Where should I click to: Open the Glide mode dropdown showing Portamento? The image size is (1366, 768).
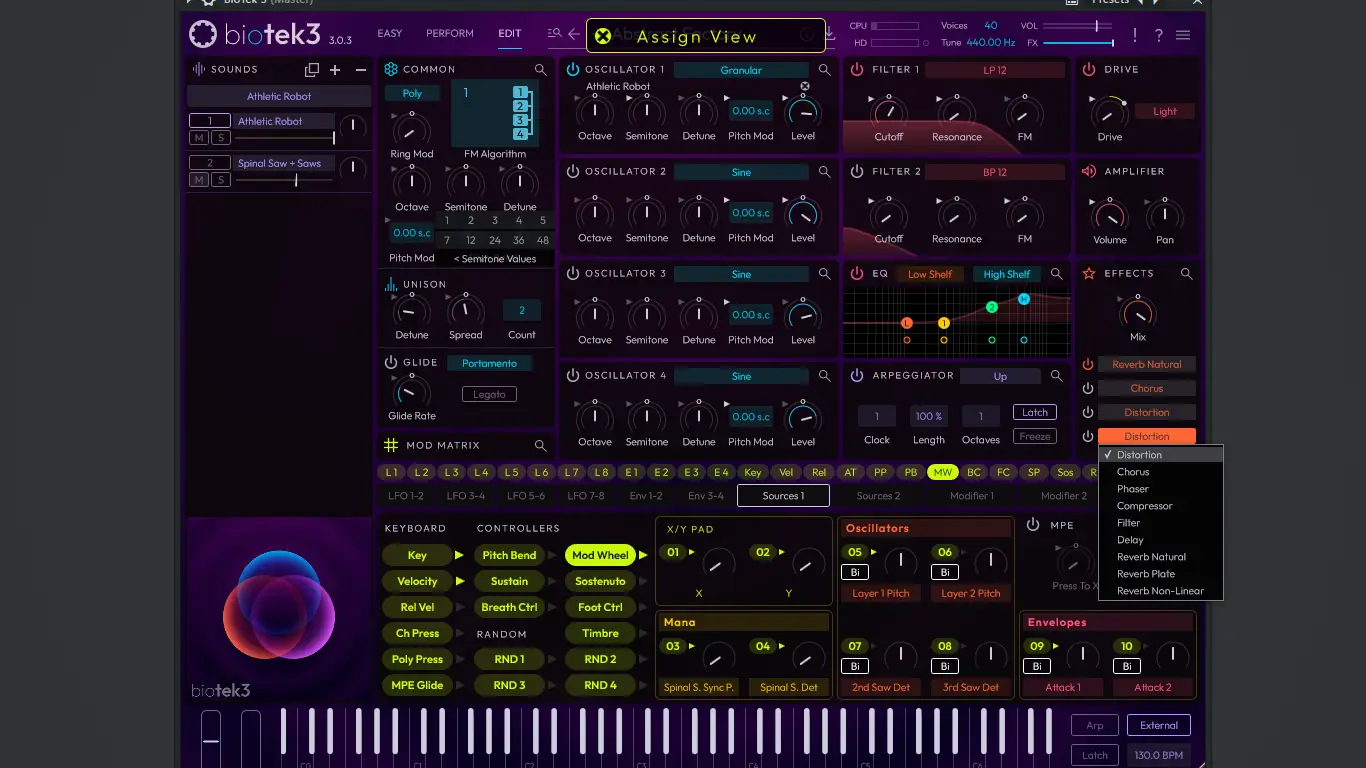point(489,363)
